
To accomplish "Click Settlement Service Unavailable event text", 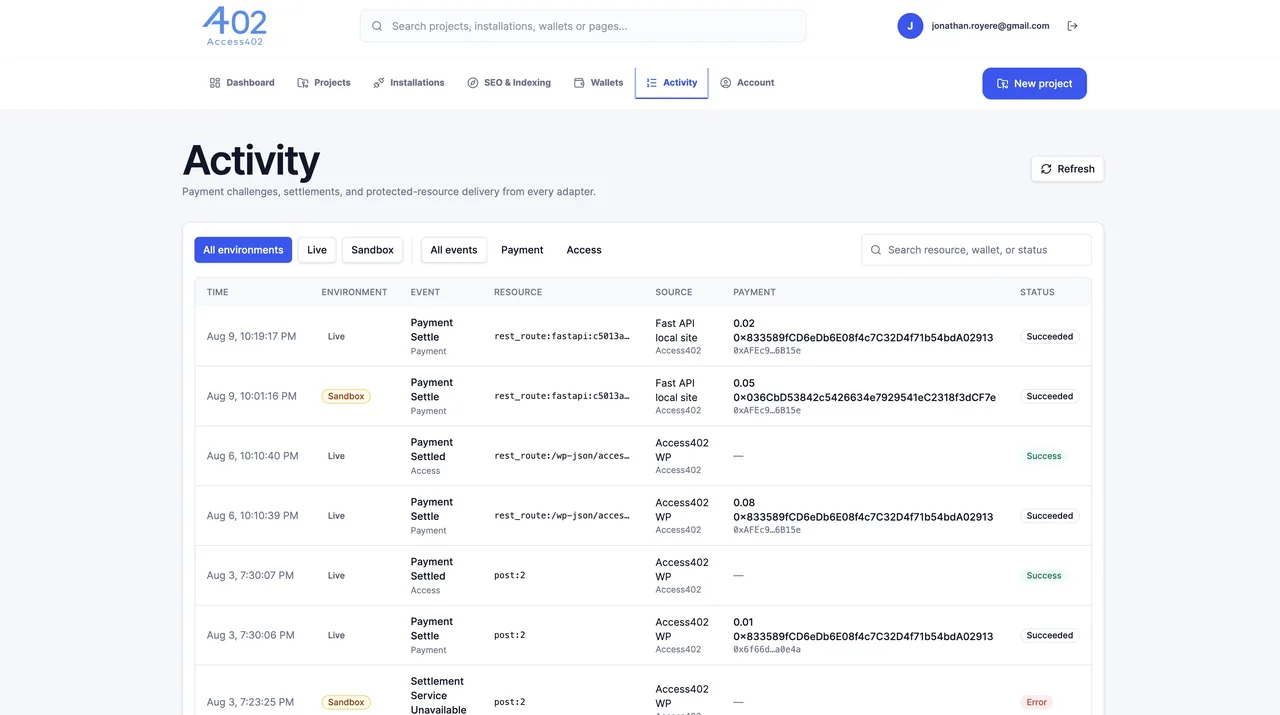I will tap(438, 696).
